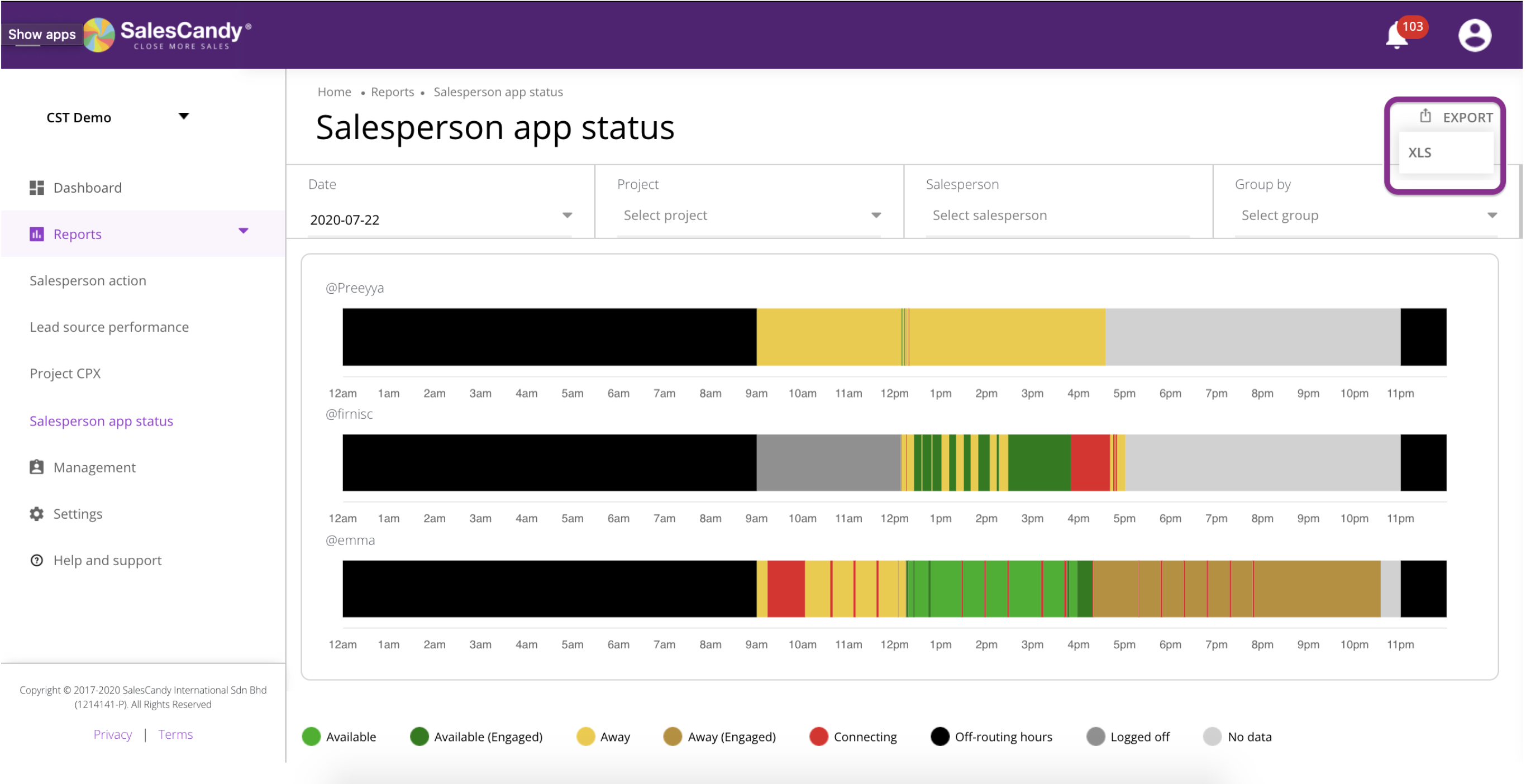1526x784 pixels.
Task: Click the Settings gear icon
Action: click(37, 513)
